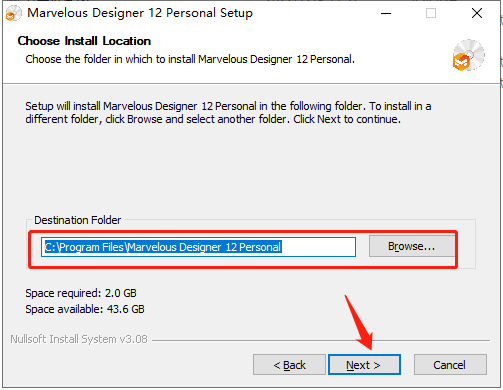503x390 pixels.
Task: Click the Destination Folder group label
Action: [78, 220]
